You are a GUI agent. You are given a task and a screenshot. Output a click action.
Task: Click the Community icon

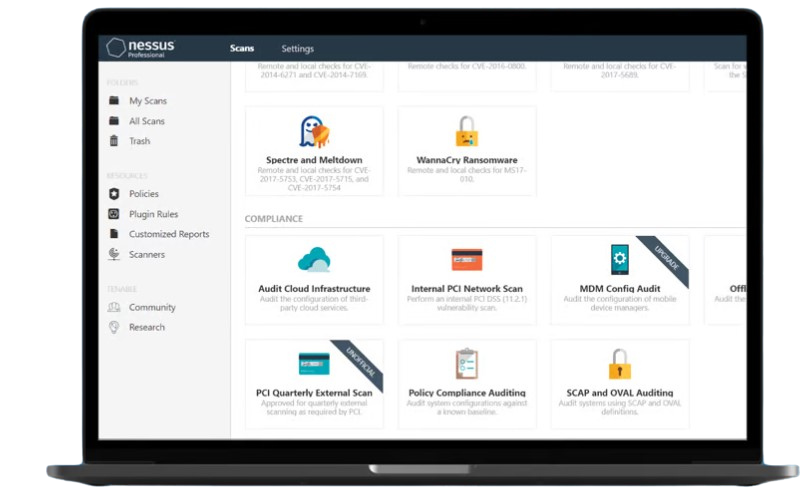(114, 307)
